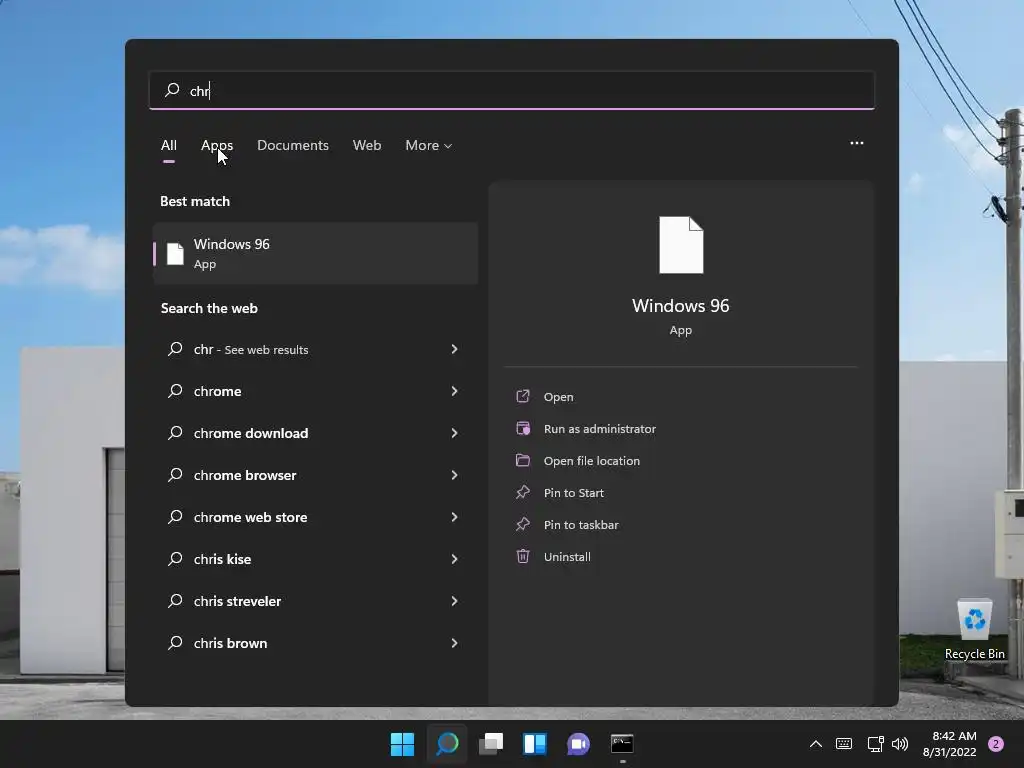Expand arrow beside 'chrome' suggestion
The height and width of the screenshot is (768, 1024).
(x=455, y=391)
